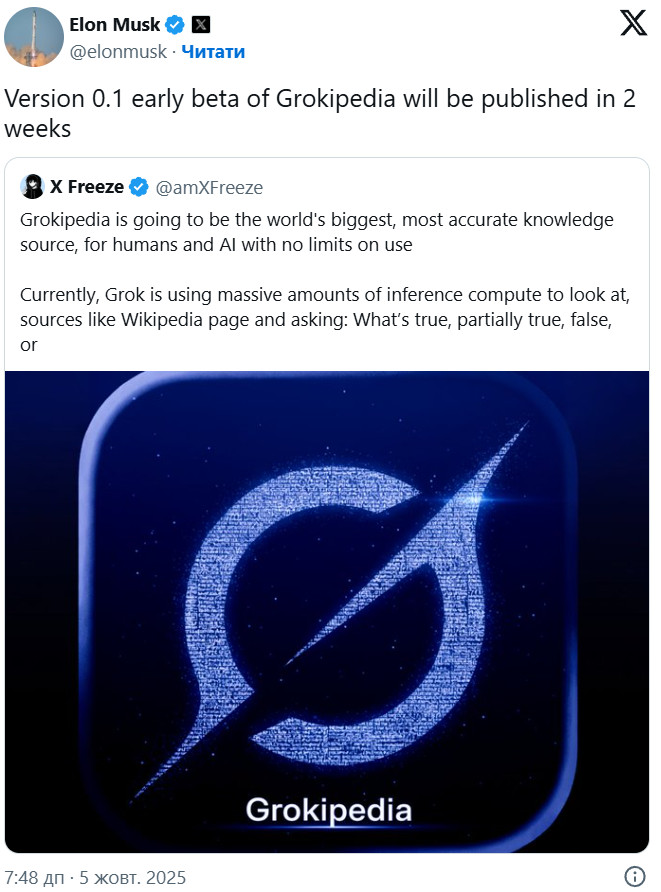Click the tweet text about Version 0.1 early beta
This screenshot has width=661, height=892.
320,114
